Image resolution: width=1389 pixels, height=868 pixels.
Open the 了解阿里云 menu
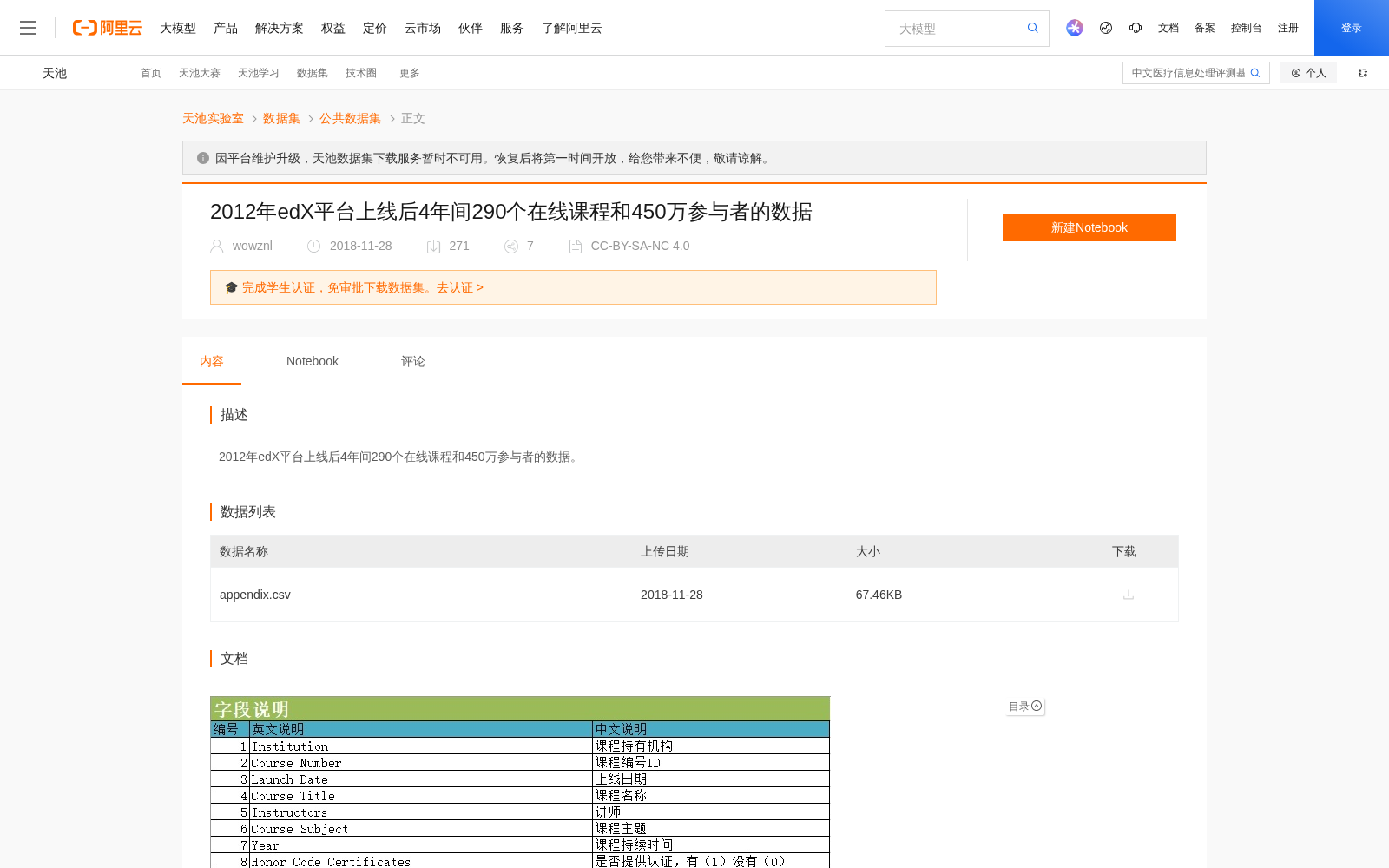(x=572, y=28)
